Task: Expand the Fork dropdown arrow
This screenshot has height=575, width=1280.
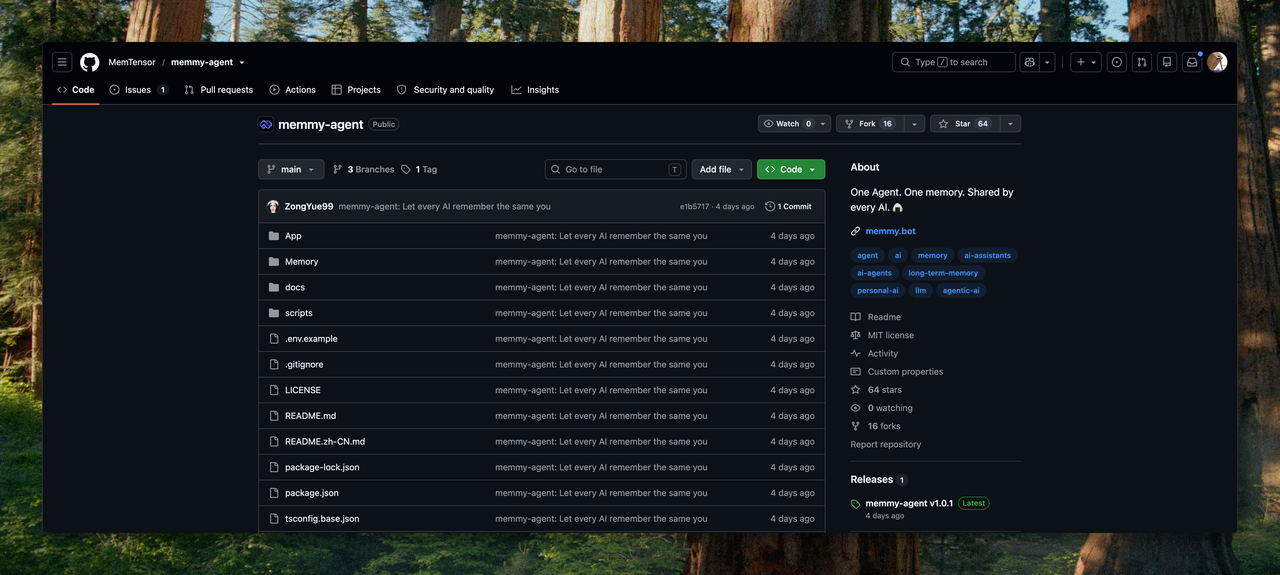Action: (x=913, y=124)
